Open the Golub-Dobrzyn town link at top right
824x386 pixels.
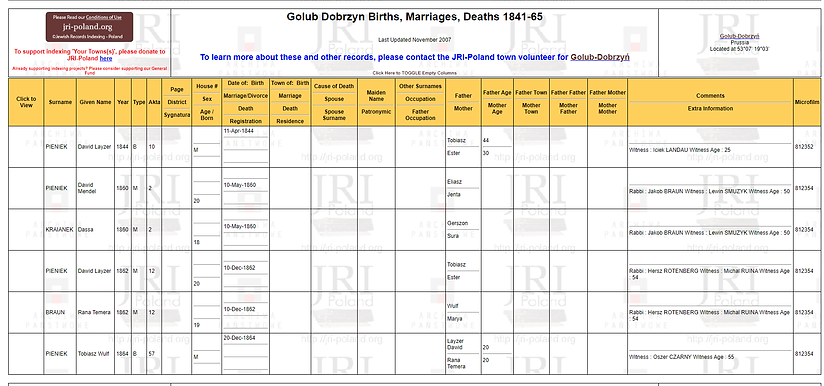tap(739, 36)
